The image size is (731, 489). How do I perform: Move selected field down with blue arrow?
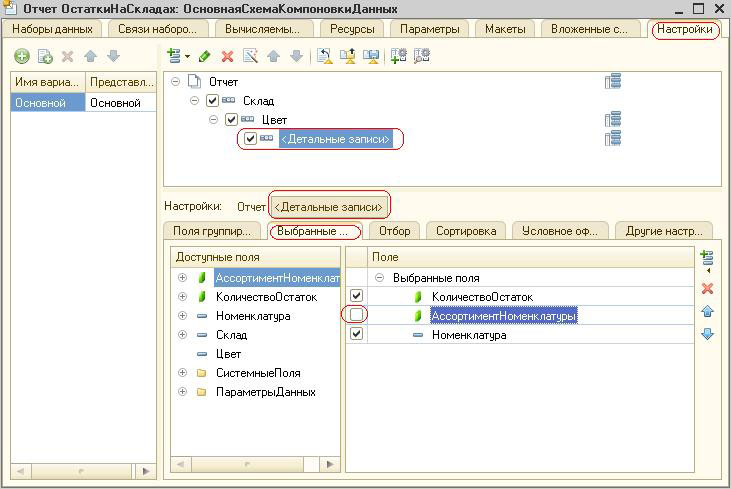tap(707, 334)
